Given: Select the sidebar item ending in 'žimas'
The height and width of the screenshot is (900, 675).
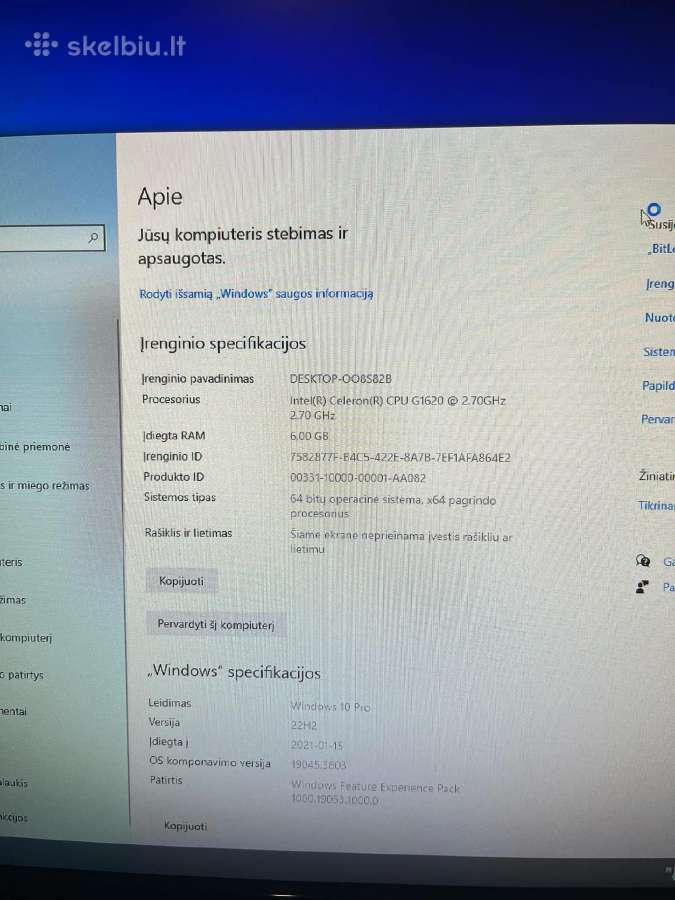Looking at the screenshot, I should tap(13, 600).
